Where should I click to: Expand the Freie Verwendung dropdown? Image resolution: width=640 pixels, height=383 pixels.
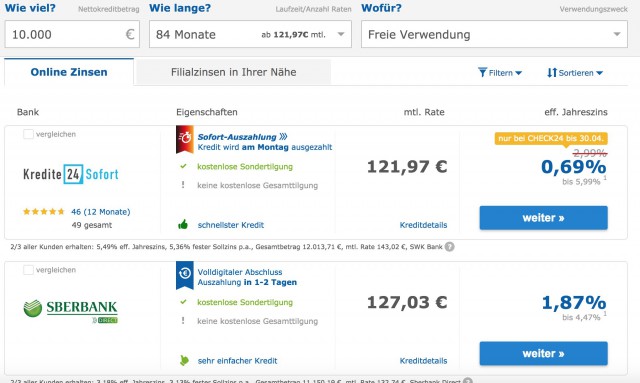[494, 34]
